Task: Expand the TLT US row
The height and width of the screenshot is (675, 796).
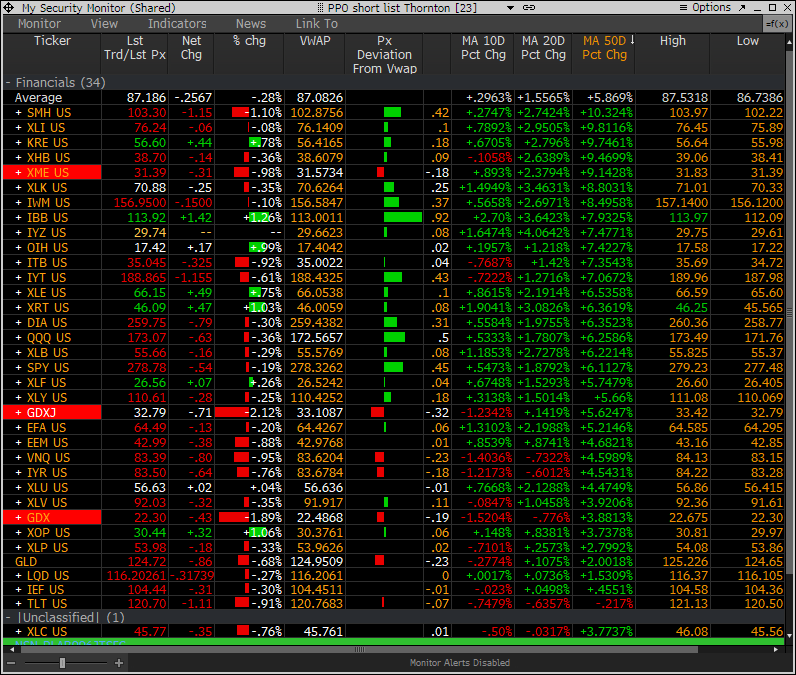Action: [18, 604]
